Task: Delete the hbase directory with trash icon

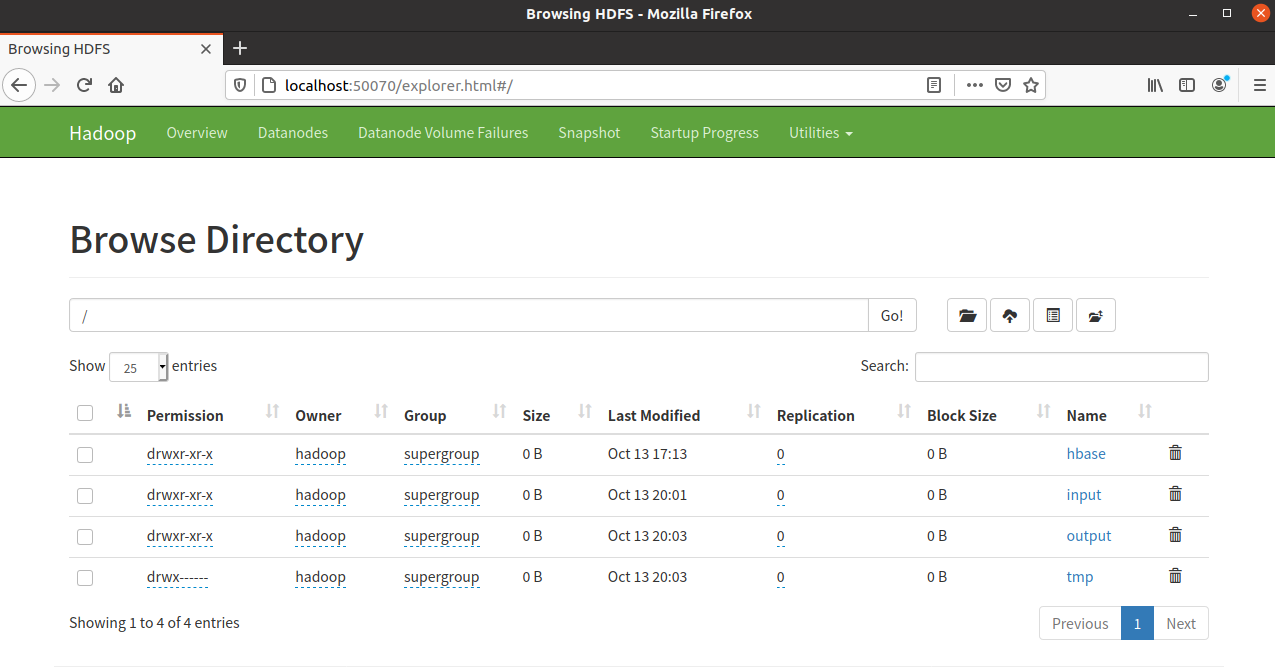Action: pos(1175,453)
